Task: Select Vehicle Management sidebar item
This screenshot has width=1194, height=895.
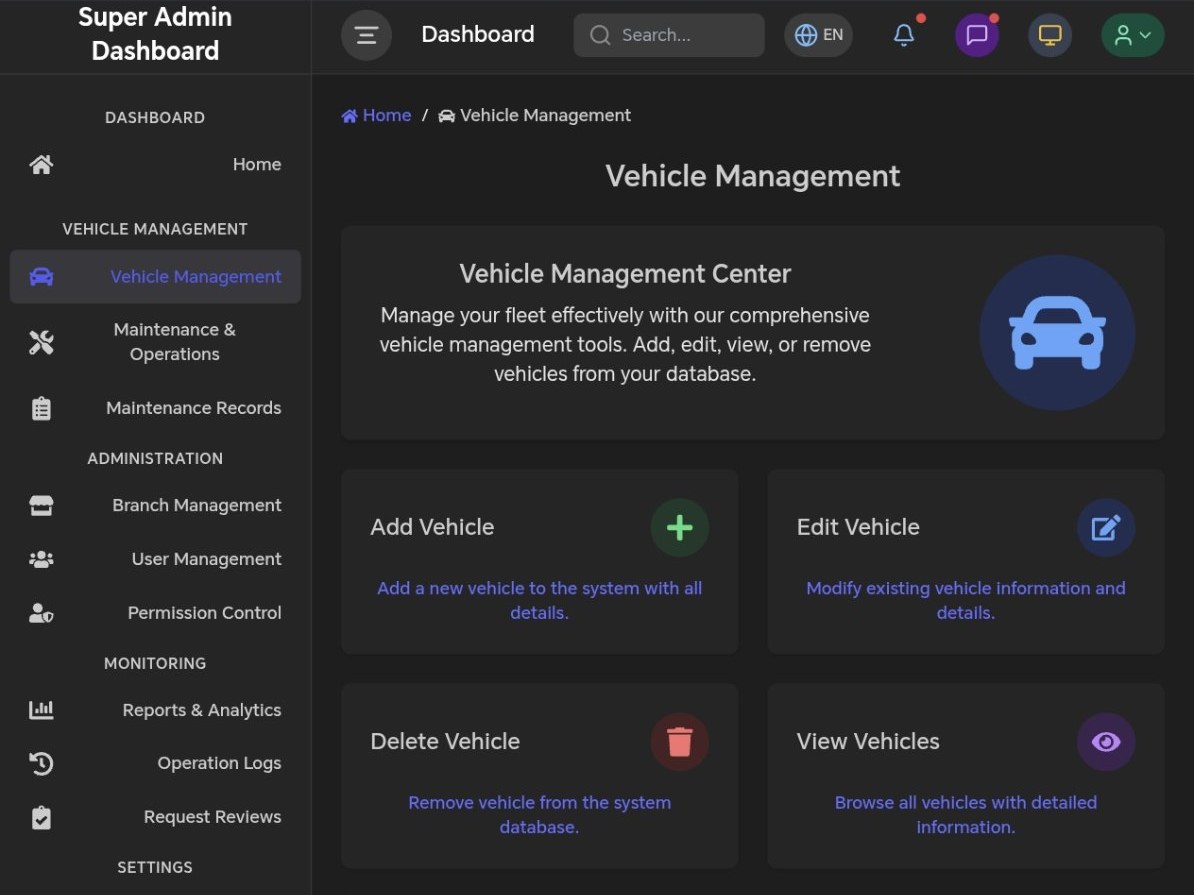Action: (155, 276)
